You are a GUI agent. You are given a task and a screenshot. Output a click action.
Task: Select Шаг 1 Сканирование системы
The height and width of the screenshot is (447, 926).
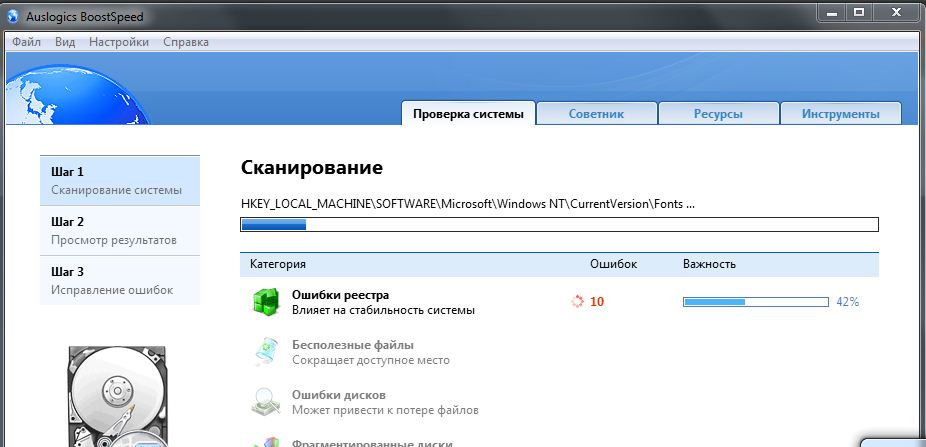120,181
